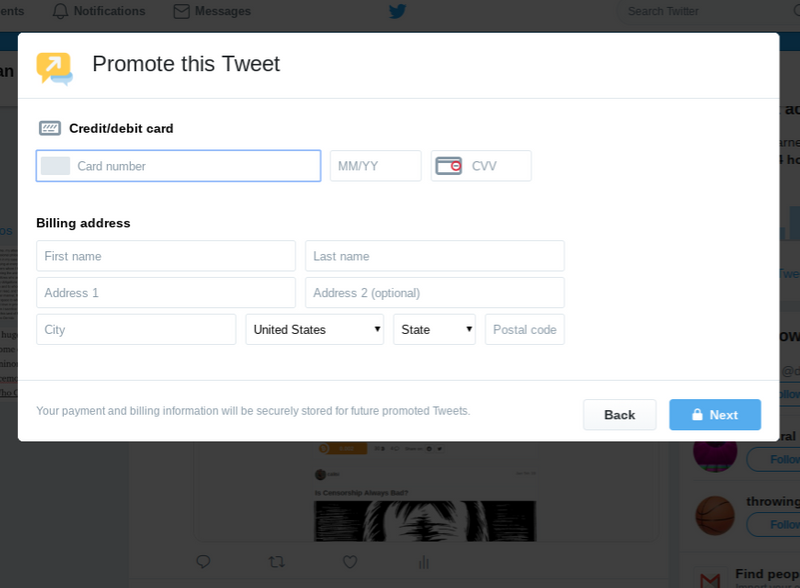Image resolution: width=800 pixels, height=588 pixels.
Task: Focus the Card number field
Action: tap(179, 166)
